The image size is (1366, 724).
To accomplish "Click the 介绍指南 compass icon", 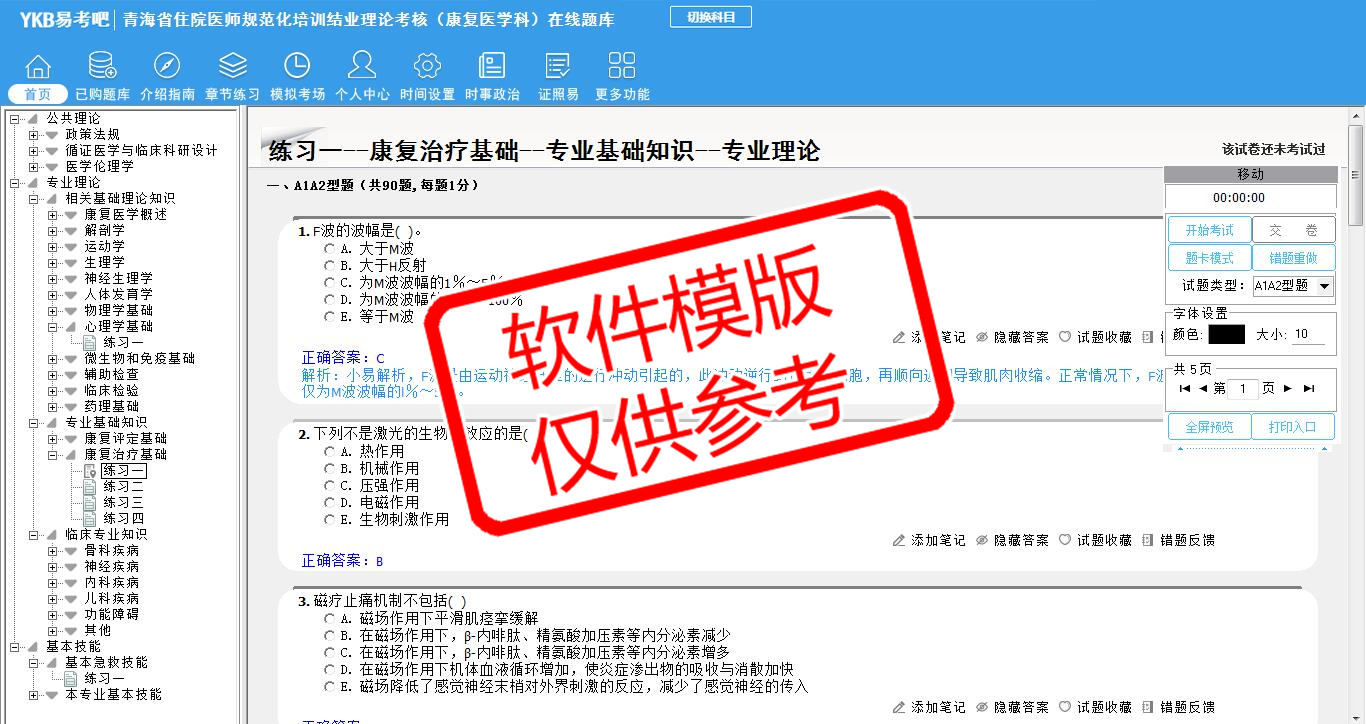I will tap(167, 66).
